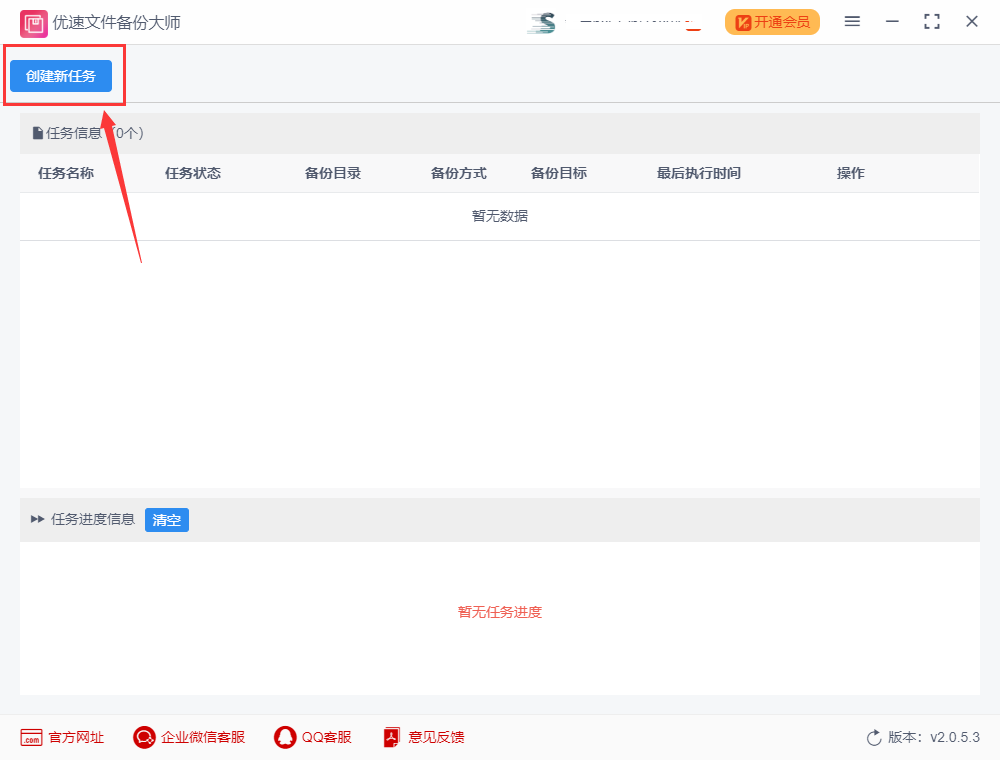1000x760 pixels.
Task: Click the refresh icon next to version number
Action: tap(871, 737)
